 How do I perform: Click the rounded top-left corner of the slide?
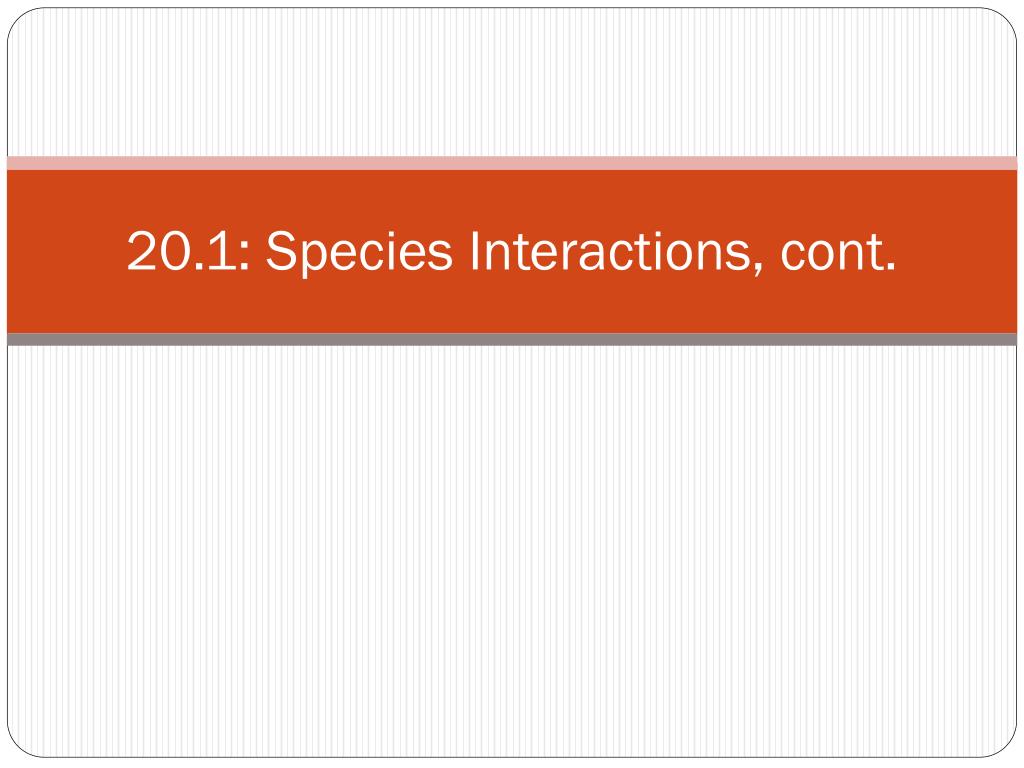[x=18, y=19]
